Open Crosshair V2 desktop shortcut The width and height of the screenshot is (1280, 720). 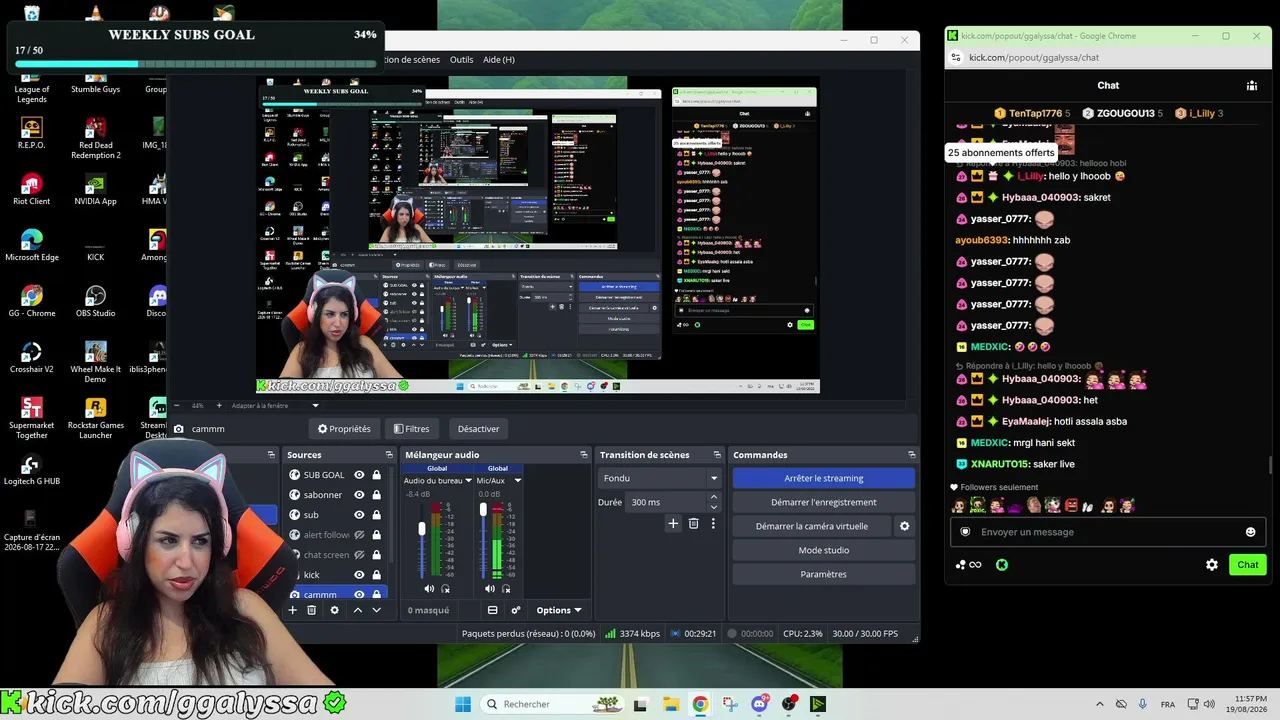(32, 356)
